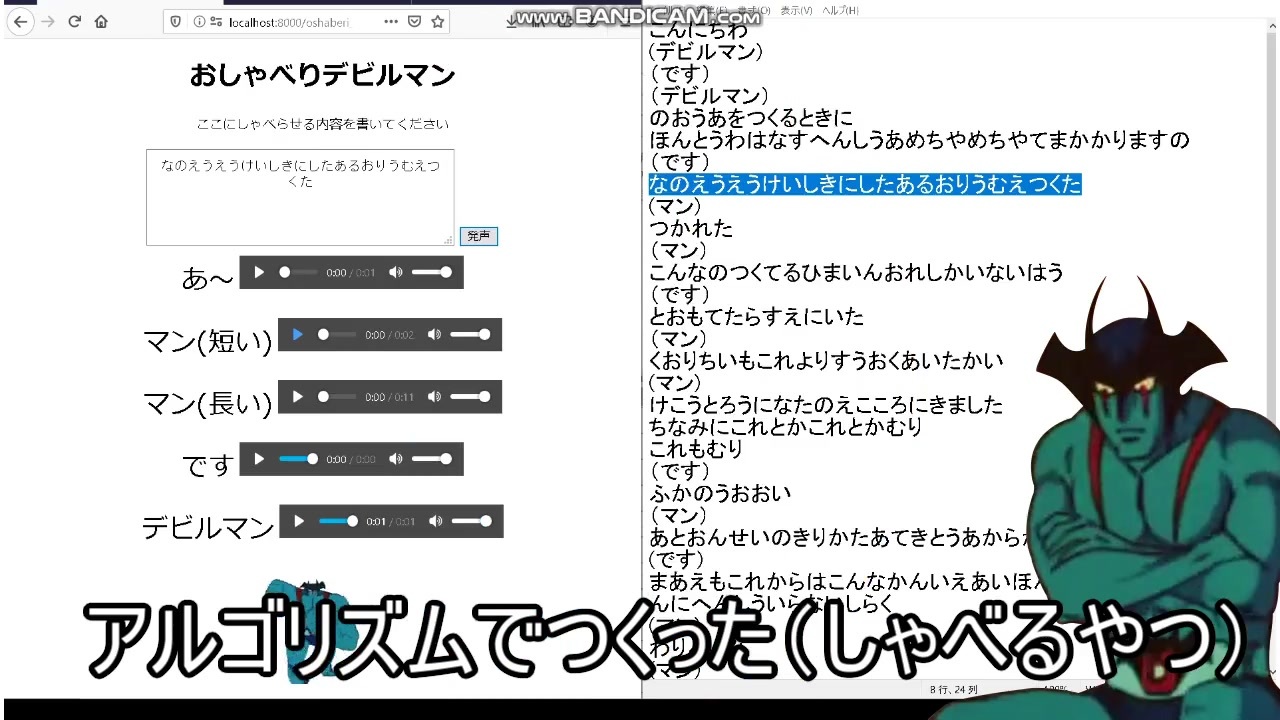Play the マン(短い) audio clip
The width and height of the screenshot is (1280, 720).
[297, 334]
